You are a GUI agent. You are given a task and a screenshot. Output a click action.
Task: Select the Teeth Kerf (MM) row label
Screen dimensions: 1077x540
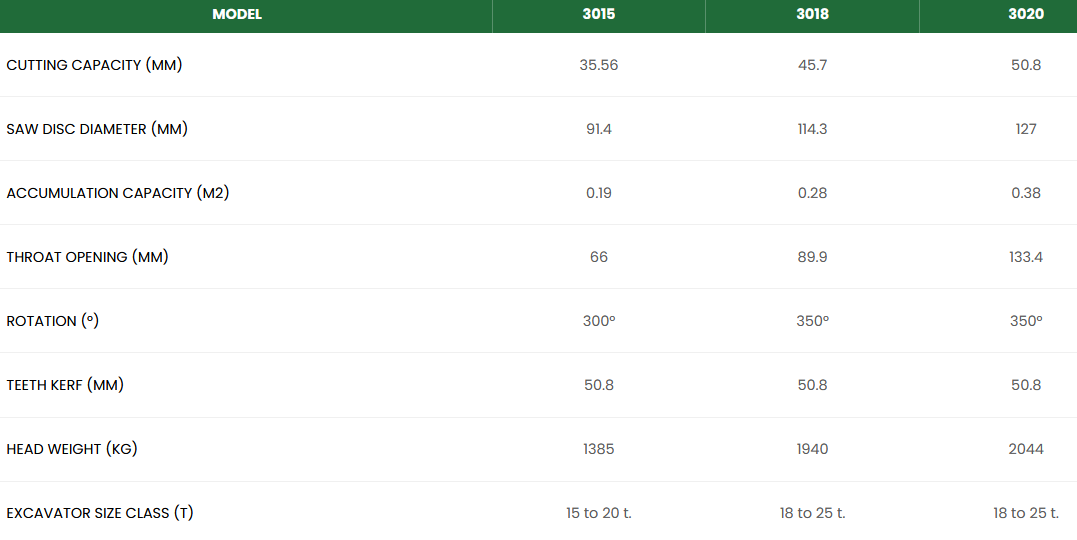(x=65, y=385)
